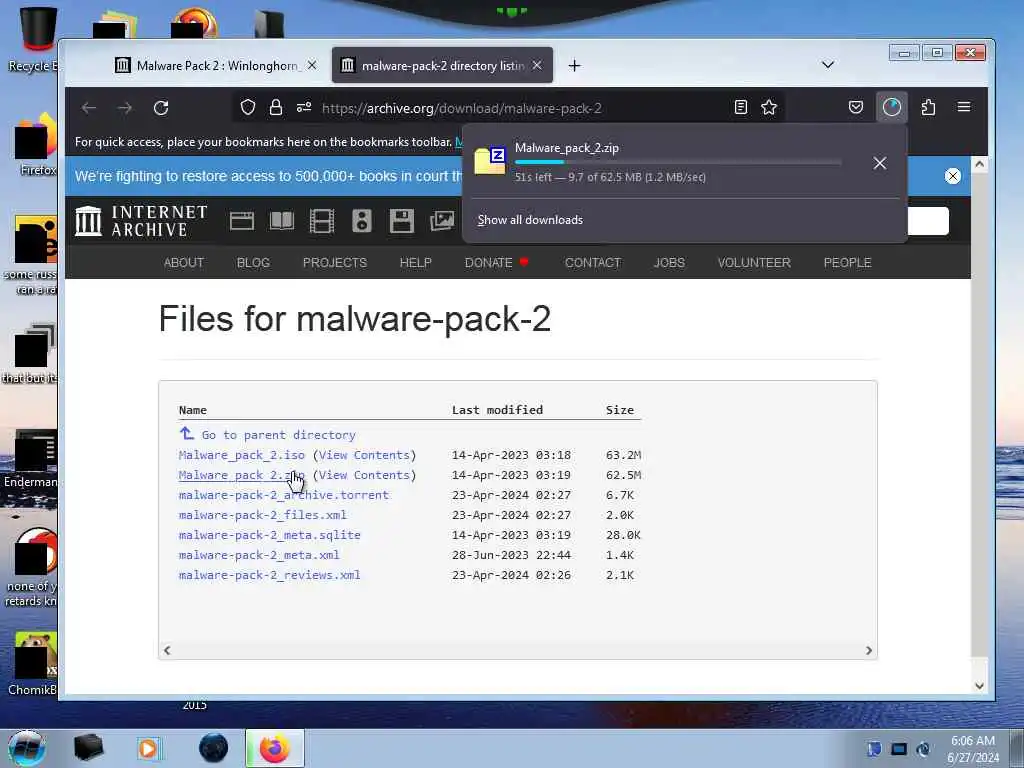This screenshot has width=1024, height=768.
Task: Click the page vertical scrollbar up arrow
Action: click(x=979, y=164)
